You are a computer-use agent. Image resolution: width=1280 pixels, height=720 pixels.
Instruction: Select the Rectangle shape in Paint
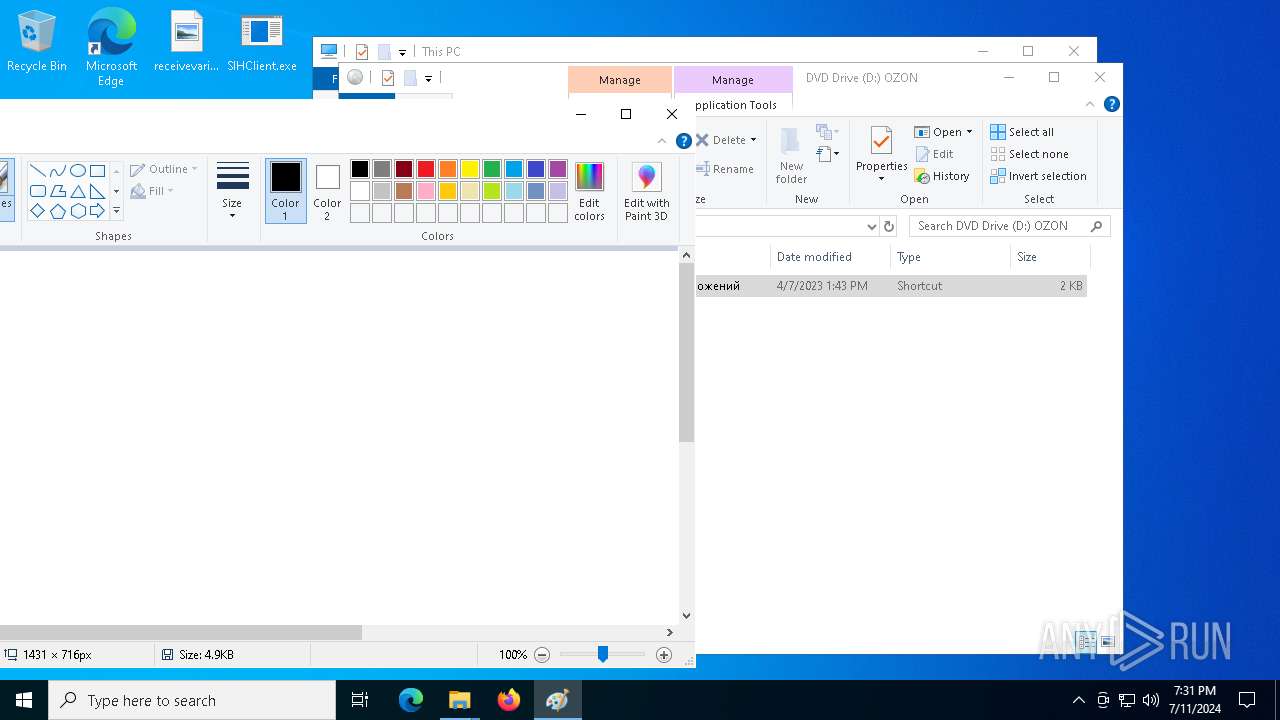coord(97,171)
